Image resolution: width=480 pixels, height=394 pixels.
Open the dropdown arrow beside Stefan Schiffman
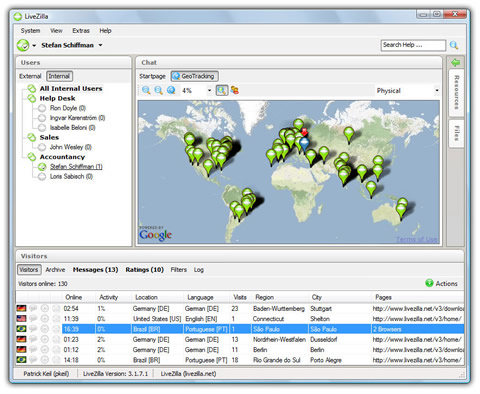pyautogui.click(x=100, y=45)
